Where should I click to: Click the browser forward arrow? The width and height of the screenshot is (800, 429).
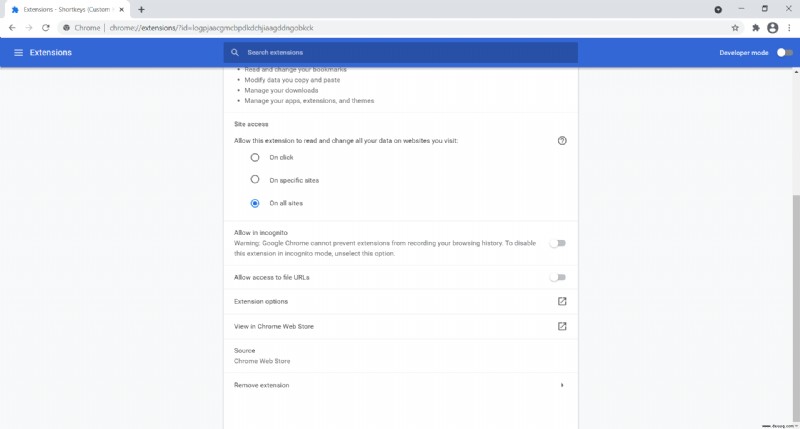(x=29, y=28)
